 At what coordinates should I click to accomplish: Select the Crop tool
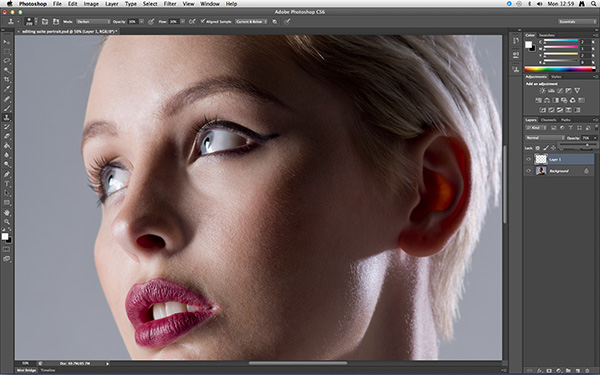click(x=7, y=80)
